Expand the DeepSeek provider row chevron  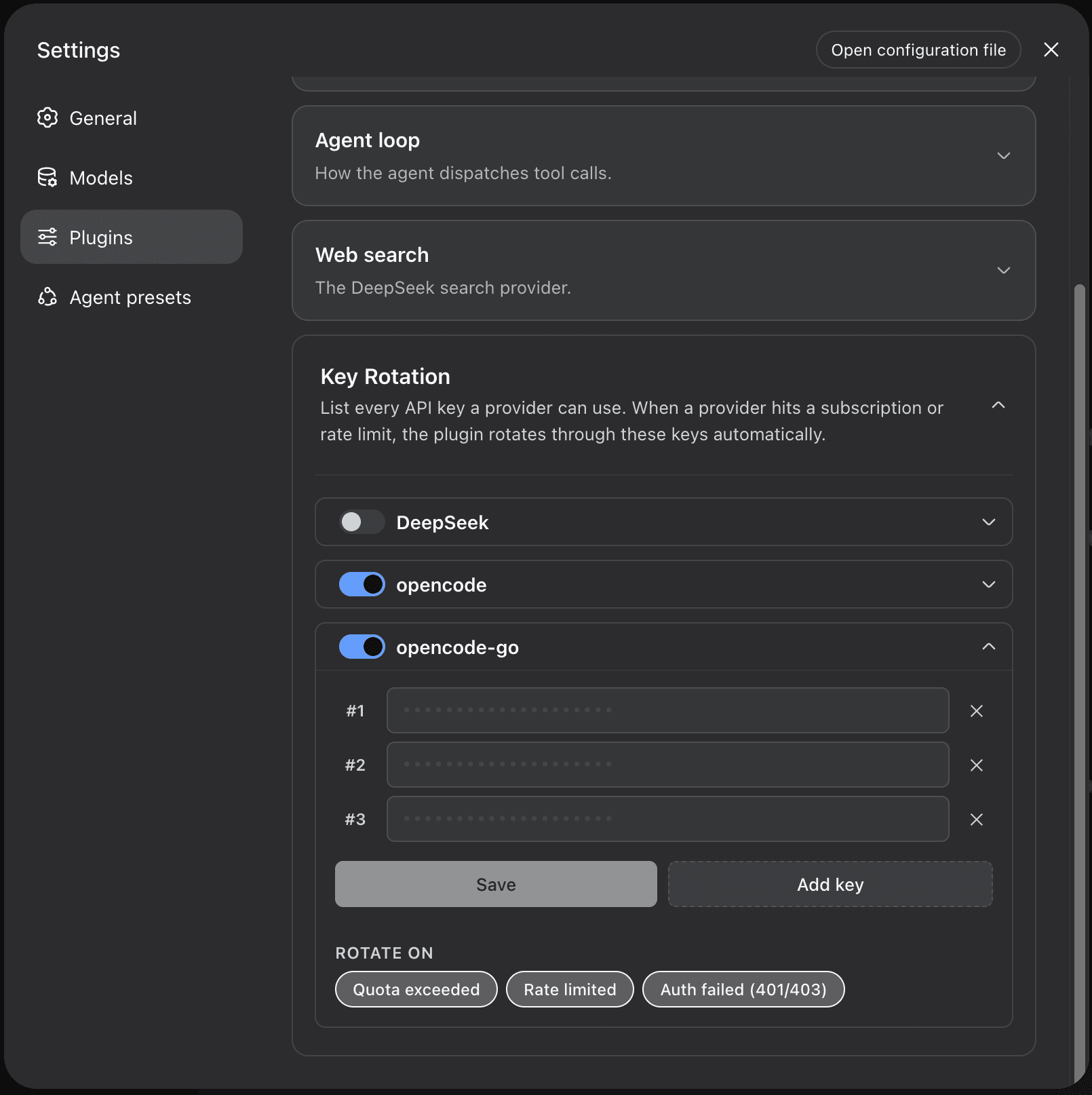(x=989, y=522)
